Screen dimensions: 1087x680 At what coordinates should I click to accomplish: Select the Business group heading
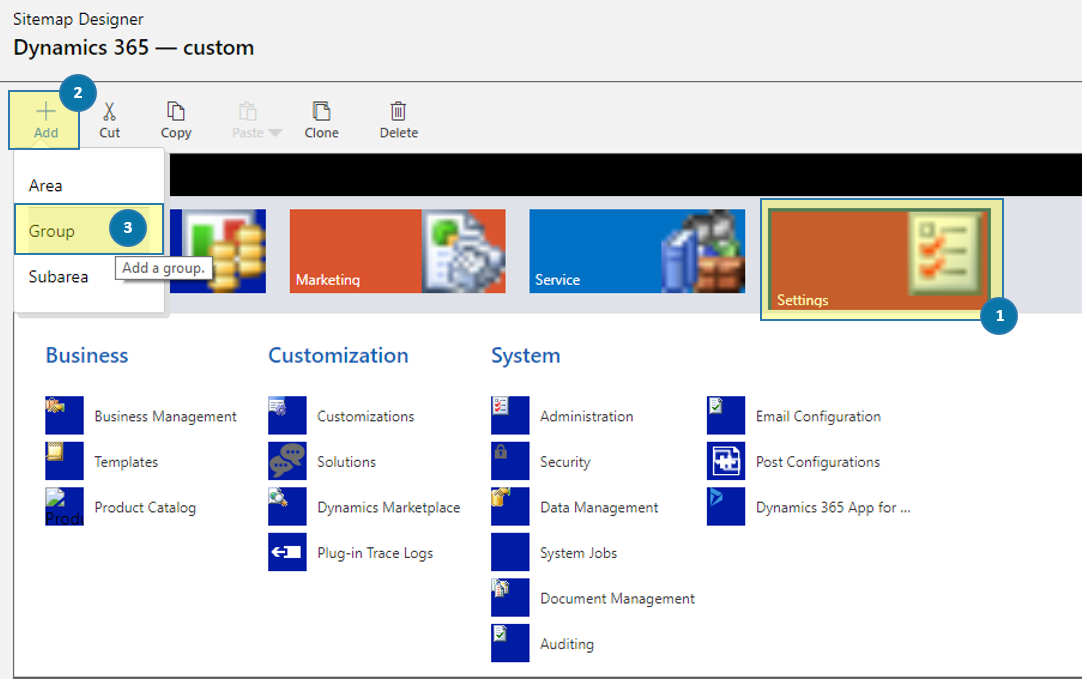(x=87, y=356)
